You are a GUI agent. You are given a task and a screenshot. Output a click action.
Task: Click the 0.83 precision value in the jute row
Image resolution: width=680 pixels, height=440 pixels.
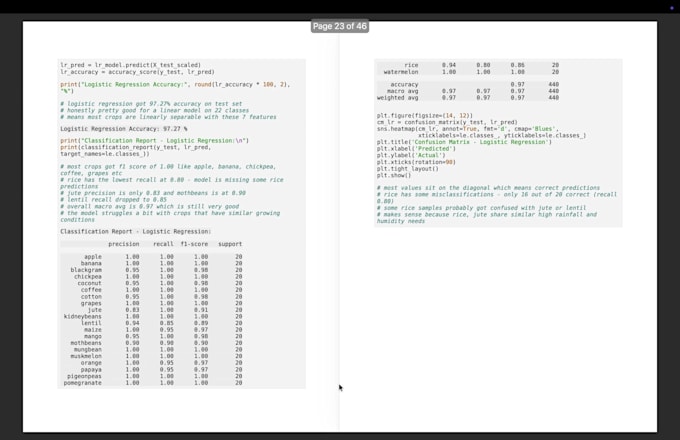click(x=132, y=310)
